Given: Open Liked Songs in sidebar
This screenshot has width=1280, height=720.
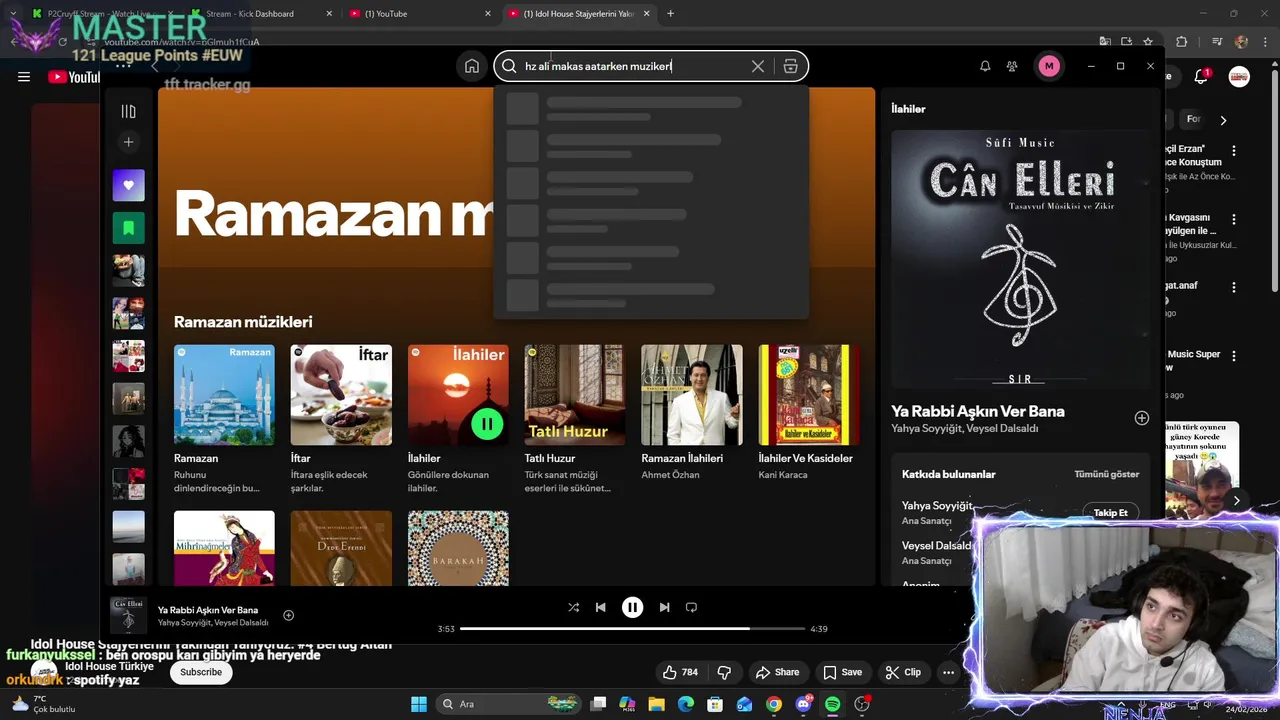Looking at the screenshot, I should [x=128, y=185].
